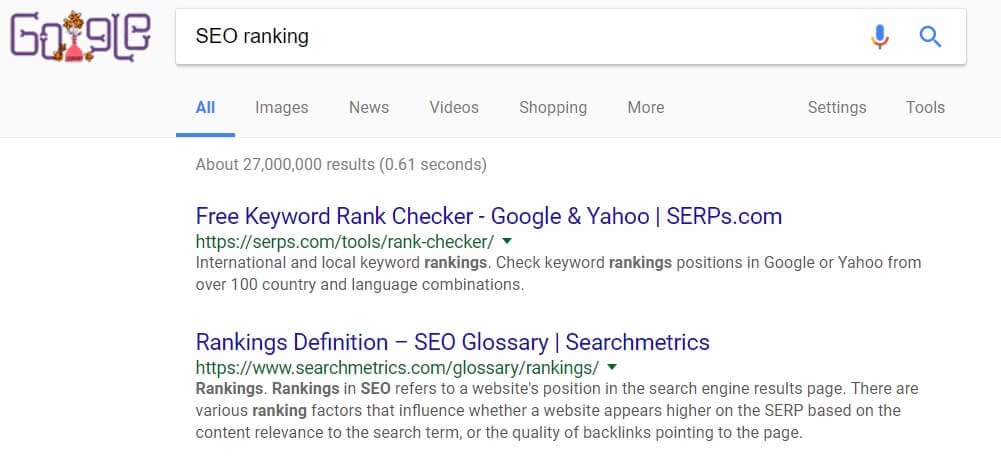Image resolution: width=1001 pixels, height=460 pixels.
Task: Open the Rankings Definition Searchmetrics result
Action: pos(453,342)
